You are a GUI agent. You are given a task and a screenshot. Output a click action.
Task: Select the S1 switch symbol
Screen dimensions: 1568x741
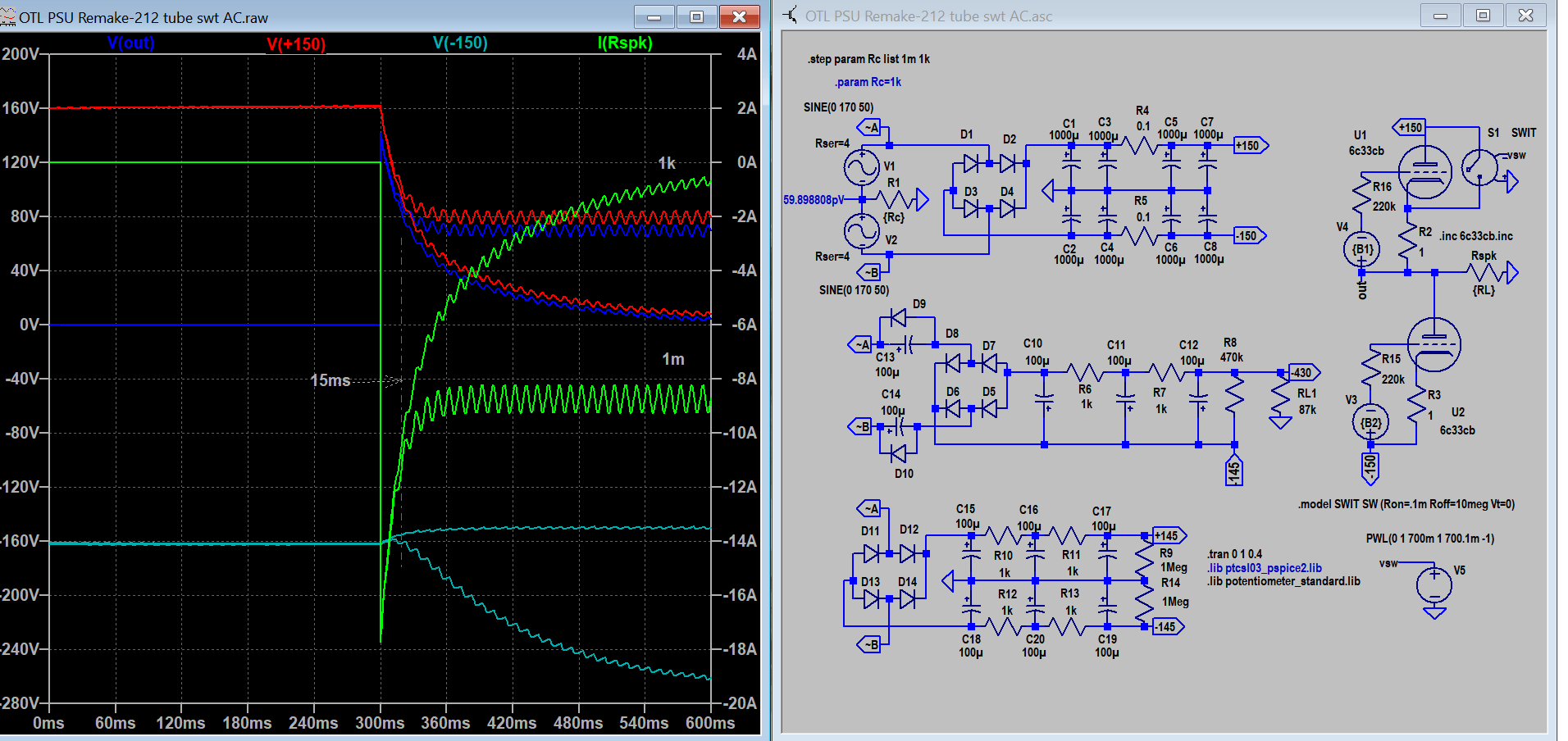[1480, 168]
